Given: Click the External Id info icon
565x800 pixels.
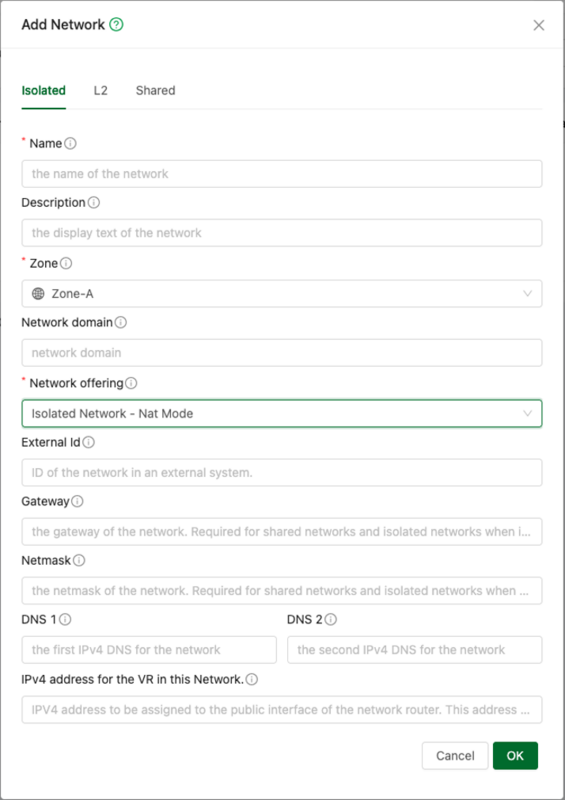Looking at the screenshot, I should 88,442.
